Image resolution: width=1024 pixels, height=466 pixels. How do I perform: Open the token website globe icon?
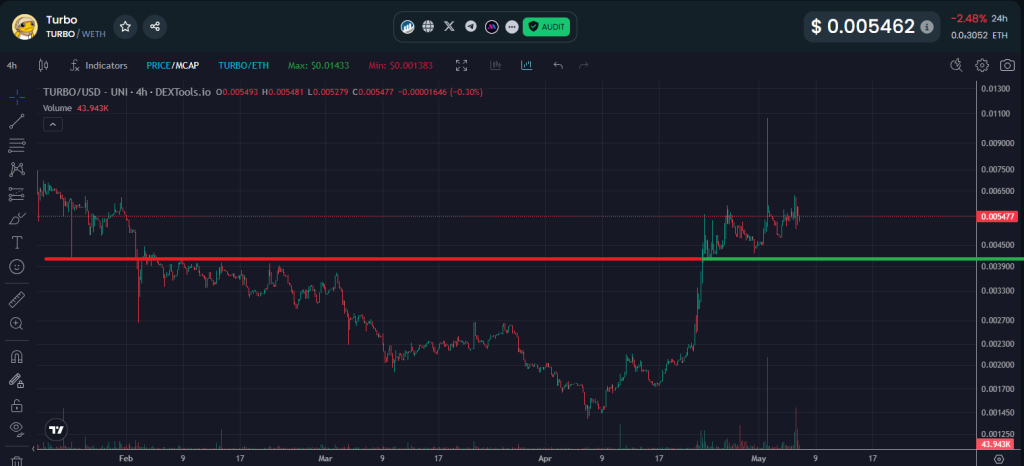click(428, 27)
